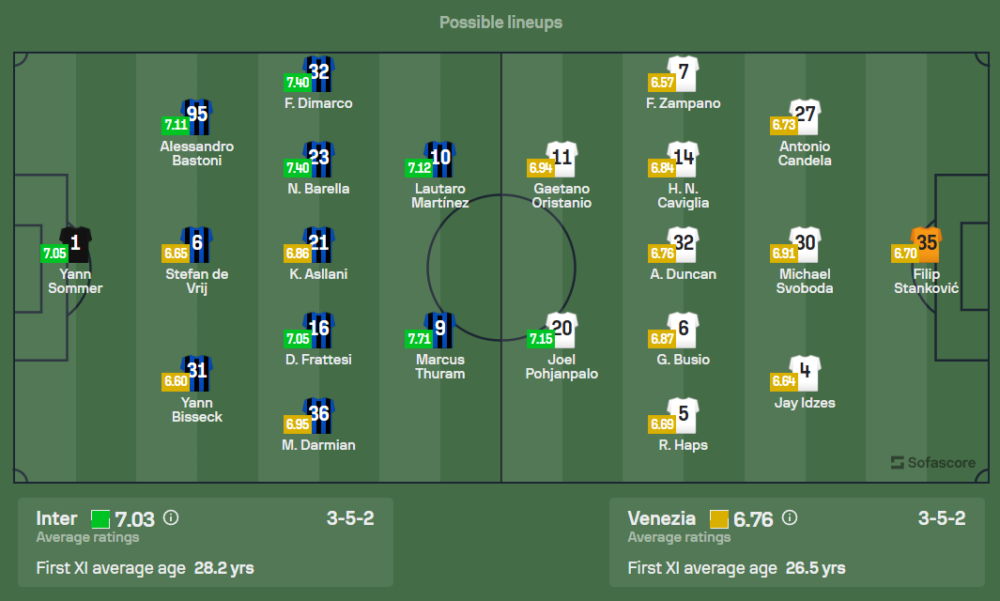Select Antonio Candela's number 27 shirt

click(x=805, y=116)
